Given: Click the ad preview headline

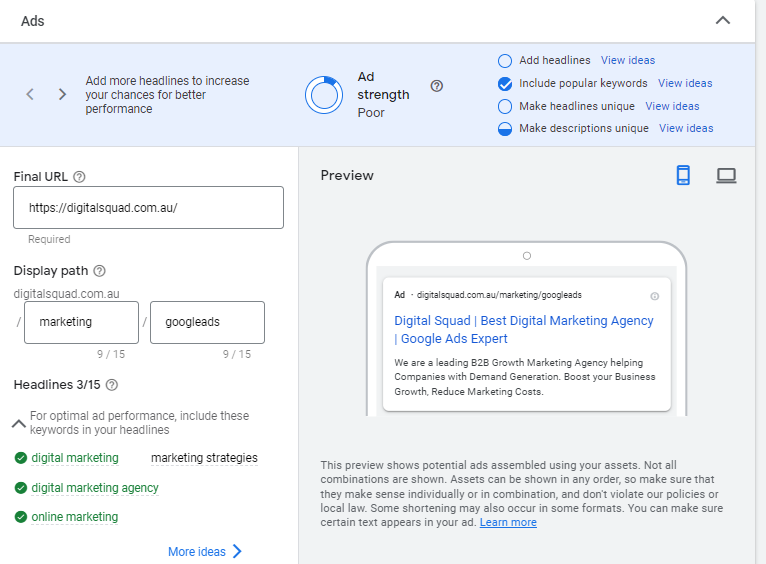Looking at the screenshot, I should tap(524, 330).
